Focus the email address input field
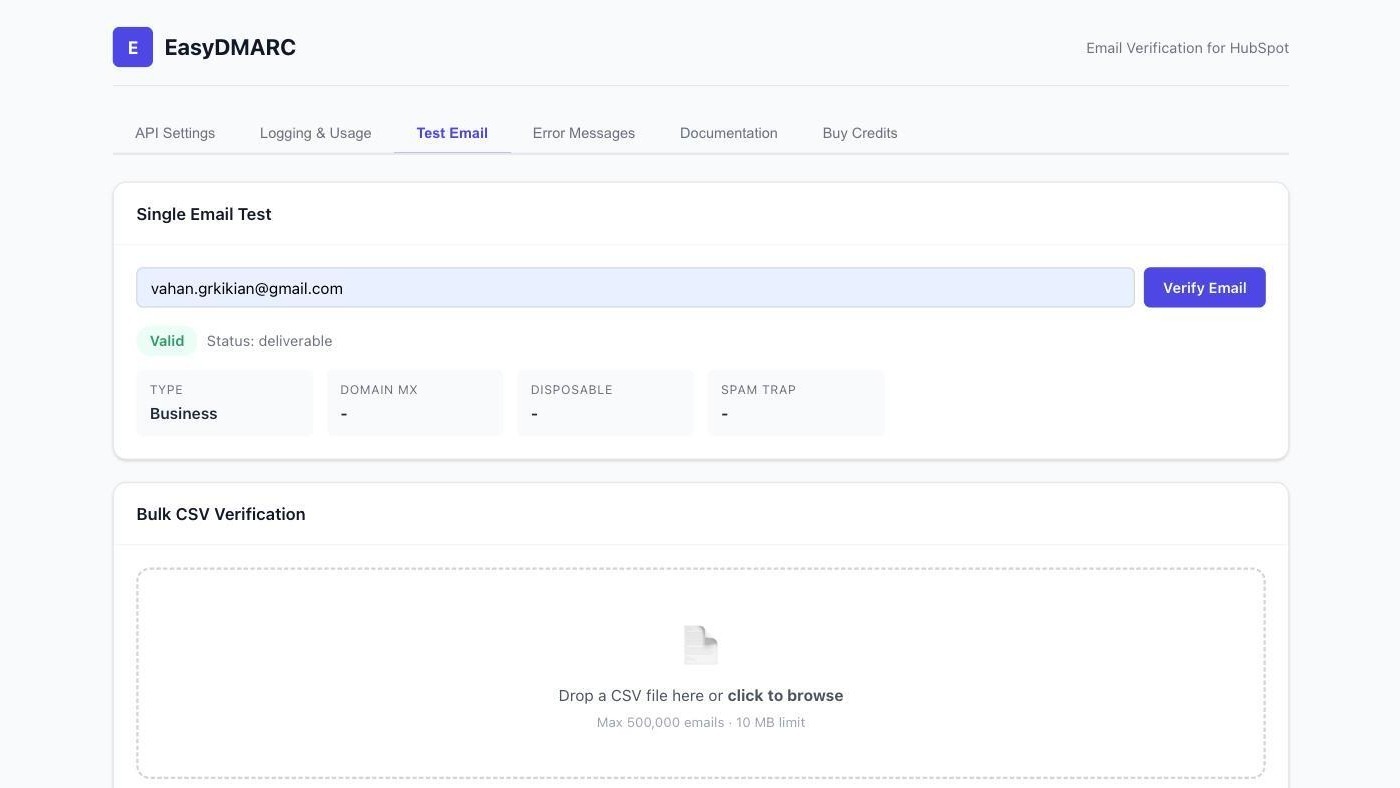Screen dimensions: 1400x788 636,287
